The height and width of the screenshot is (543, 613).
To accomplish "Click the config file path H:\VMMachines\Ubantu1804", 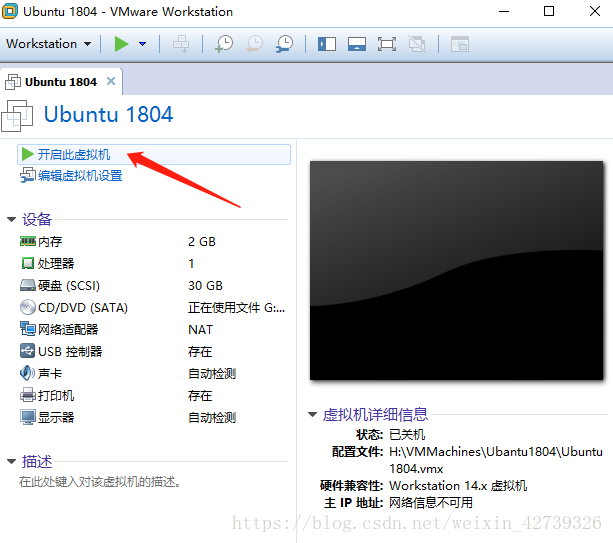I will coord(496,460).
